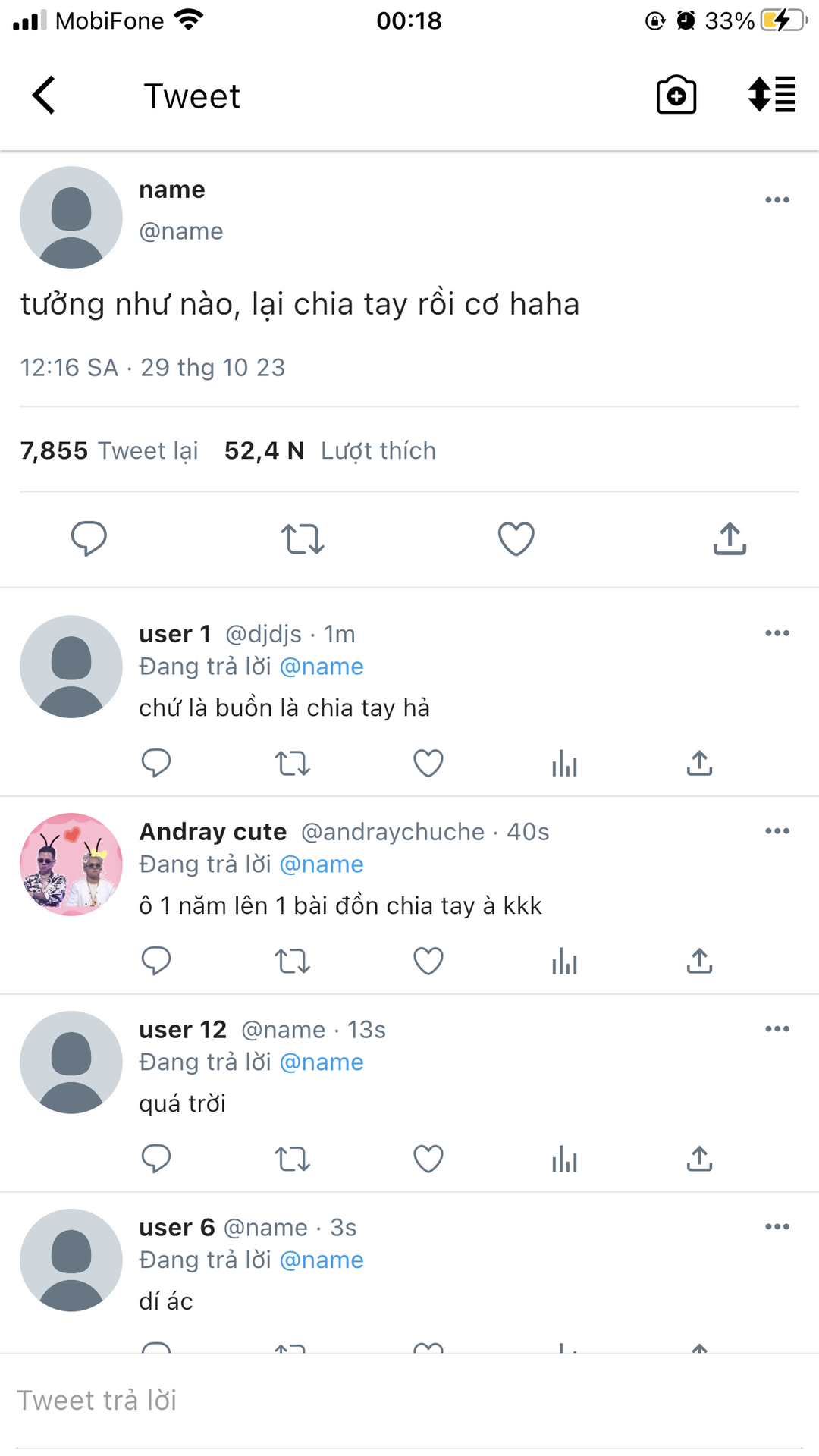Retweet the main tweet
Image resolution: width=819 pixels, height=1456 pixels.
click(x=303, y=538)
